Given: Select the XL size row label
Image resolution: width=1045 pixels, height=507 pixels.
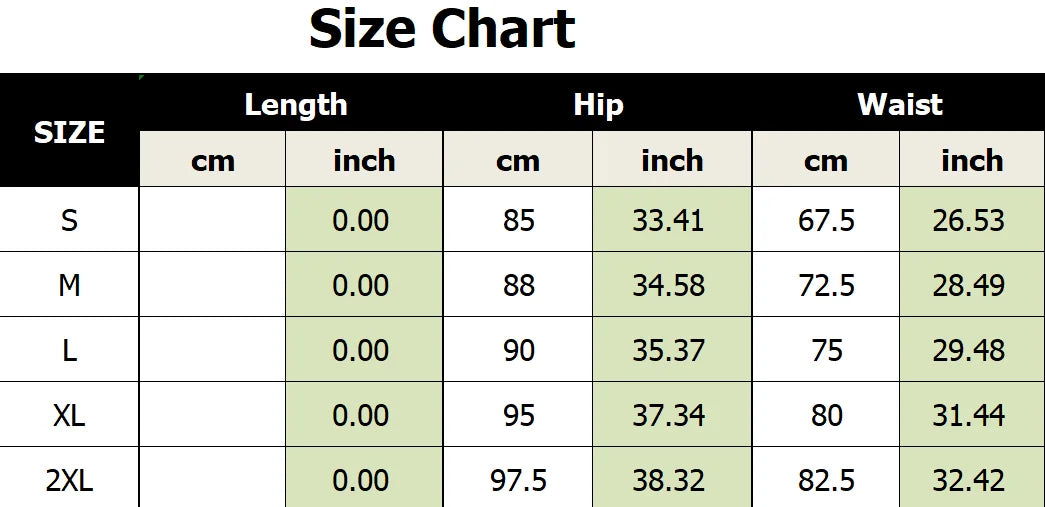Looking at the screenshot, I should coord(69,415).
